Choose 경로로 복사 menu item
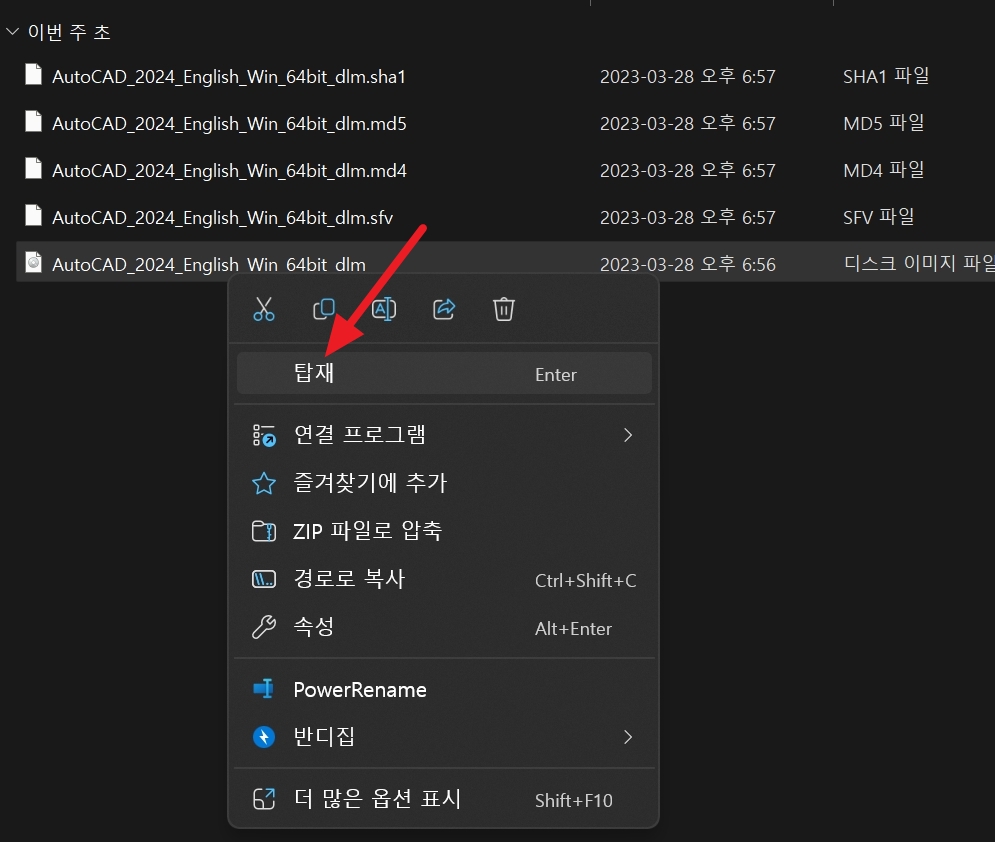995x842 pixels. click(444, 579)
